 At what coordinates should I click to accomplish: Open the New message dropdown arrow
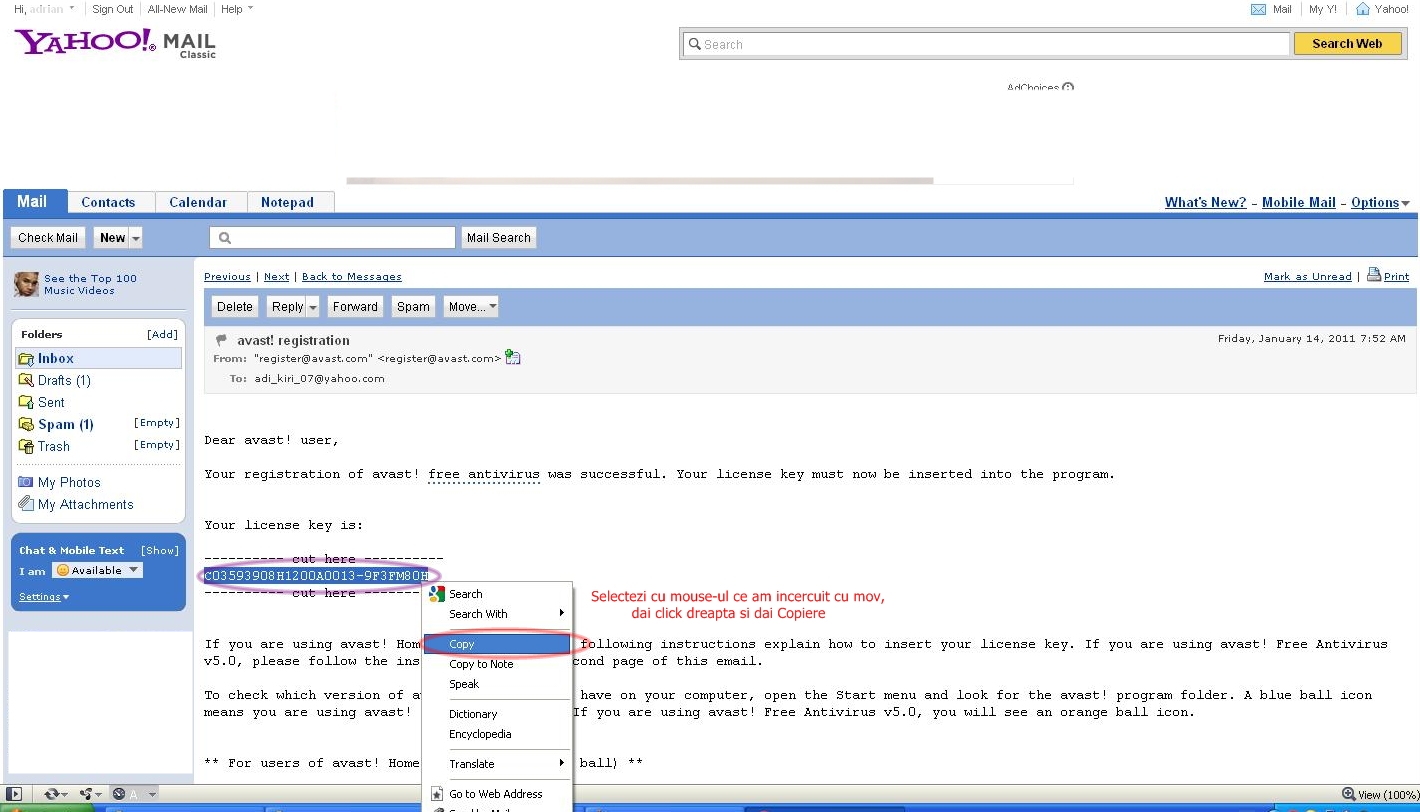tap(136, 238)
